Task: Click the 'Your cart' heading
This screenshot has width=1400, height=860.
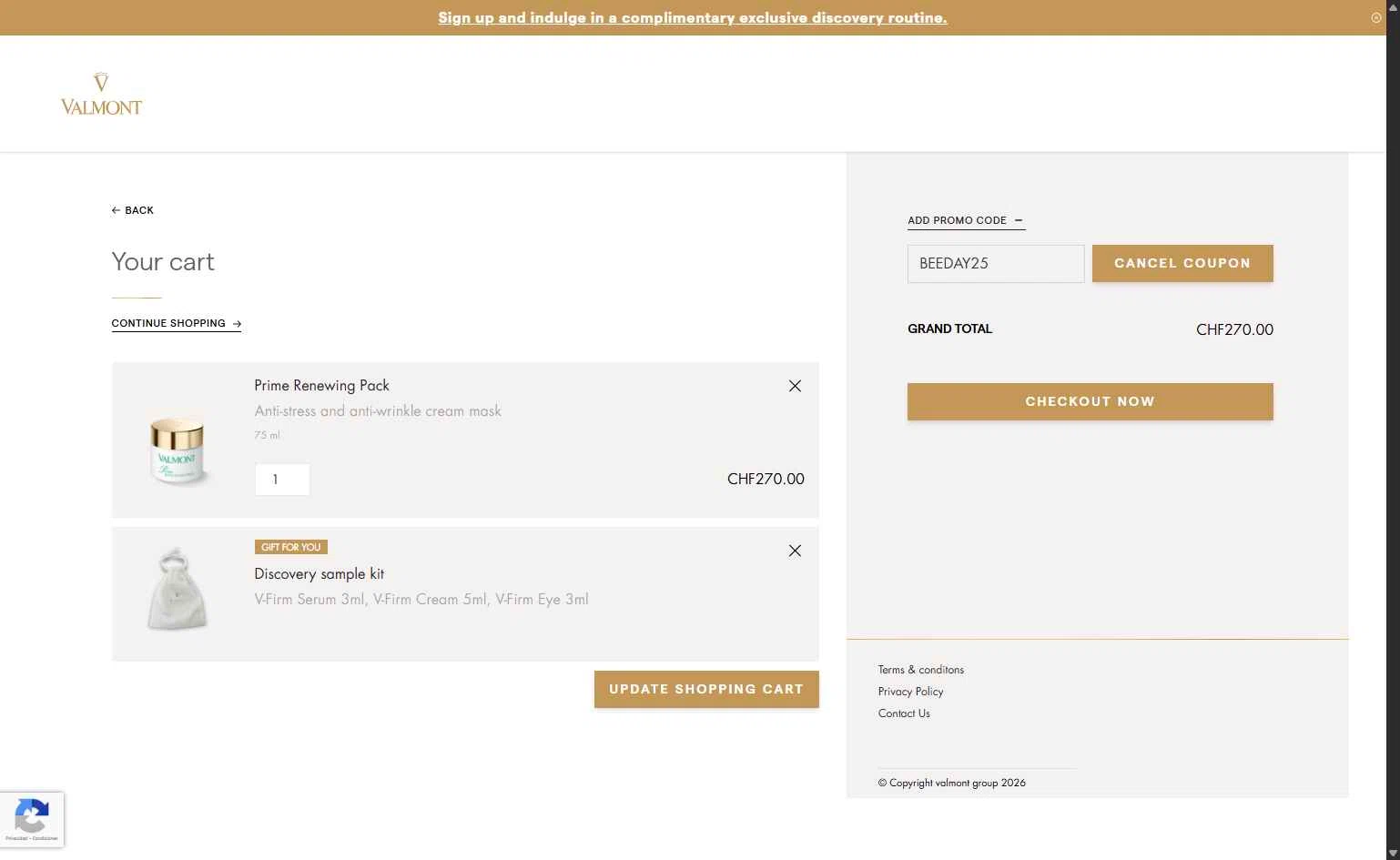Action: tap(163, 262)
